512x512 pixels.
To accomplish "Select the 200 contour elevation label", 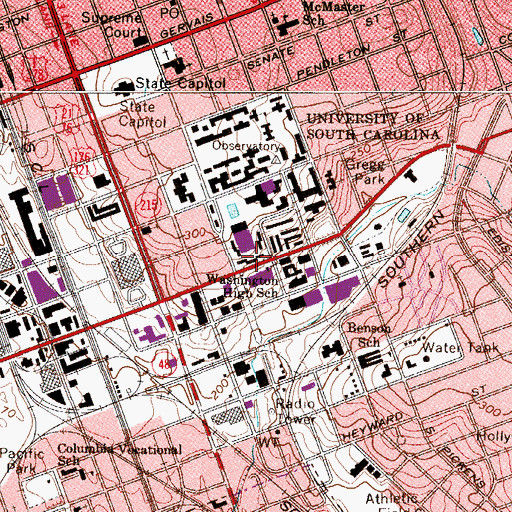I will [220, 389].
